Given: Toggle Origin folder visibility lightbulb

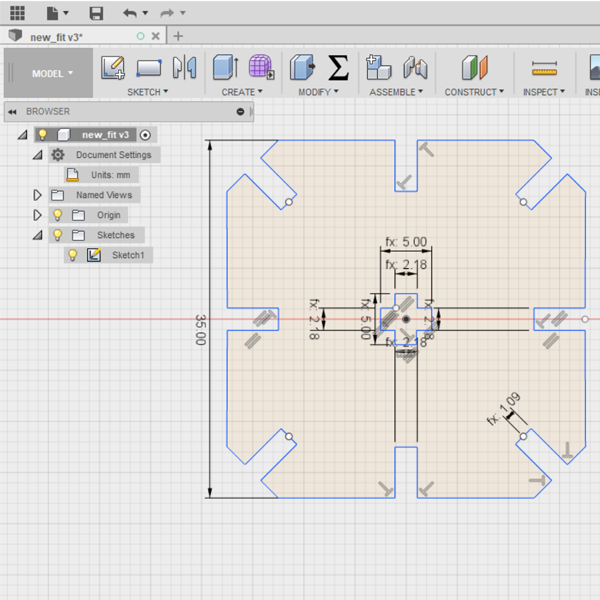Looking at the screenshot, I should pyautogui.click(x=57, y=215).
